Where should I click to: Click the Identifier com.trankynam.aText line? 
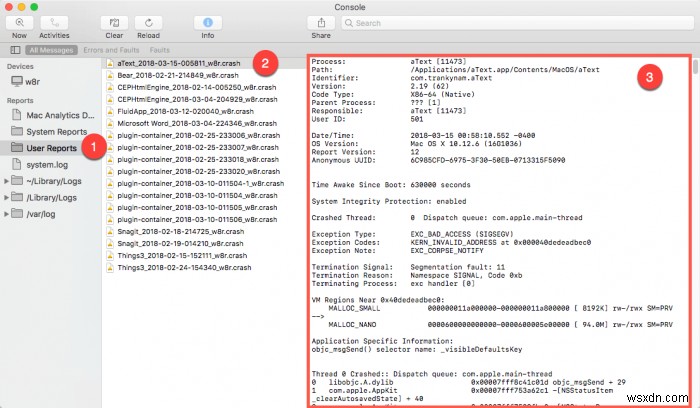coord(401,78)
